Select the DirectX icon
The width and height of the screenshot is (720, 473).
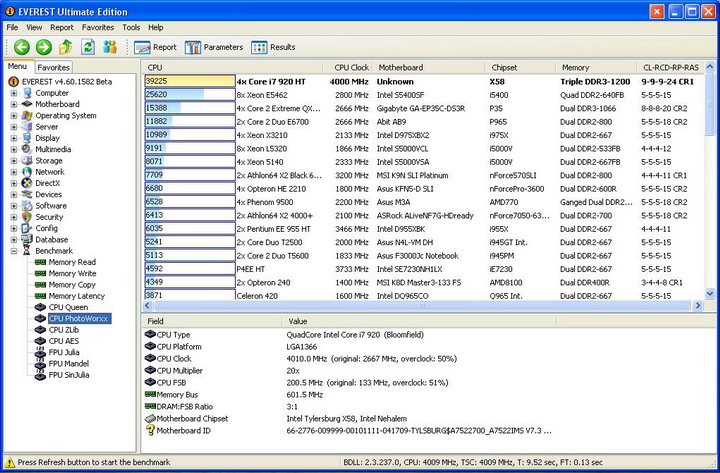(x=27, y=183)
